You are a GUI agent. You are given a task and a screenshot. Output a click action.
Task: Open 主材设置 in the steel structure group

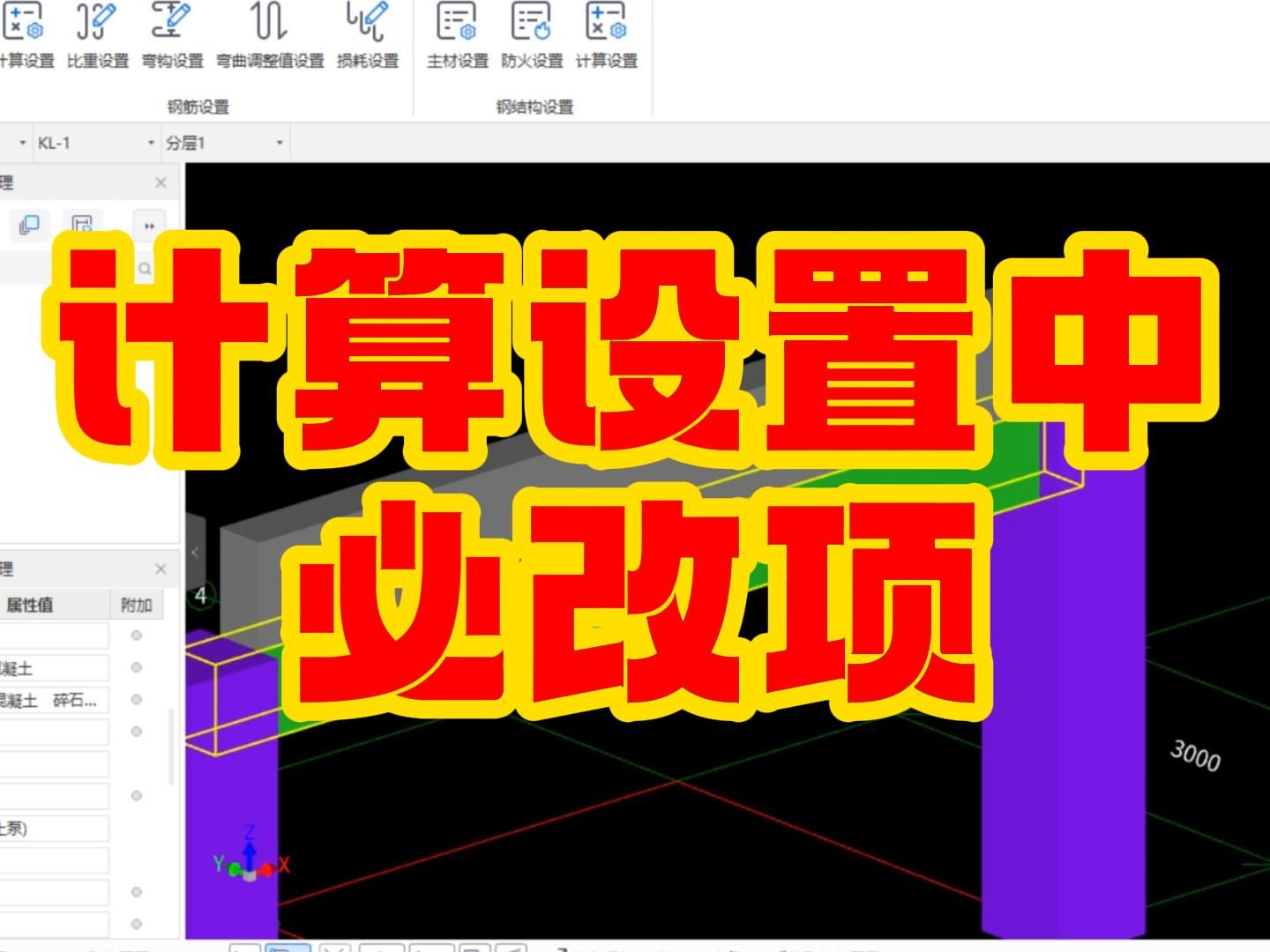point(457,35)
